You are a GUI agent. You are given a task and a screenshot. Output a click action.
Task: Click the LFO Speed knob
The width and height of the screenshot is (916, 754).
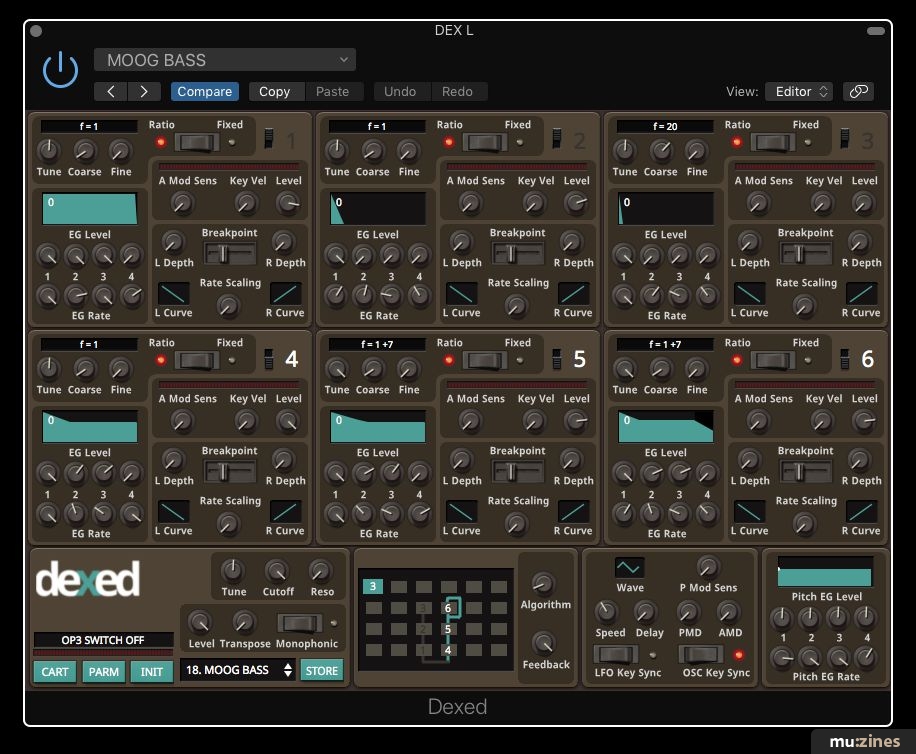pos(606,611)
